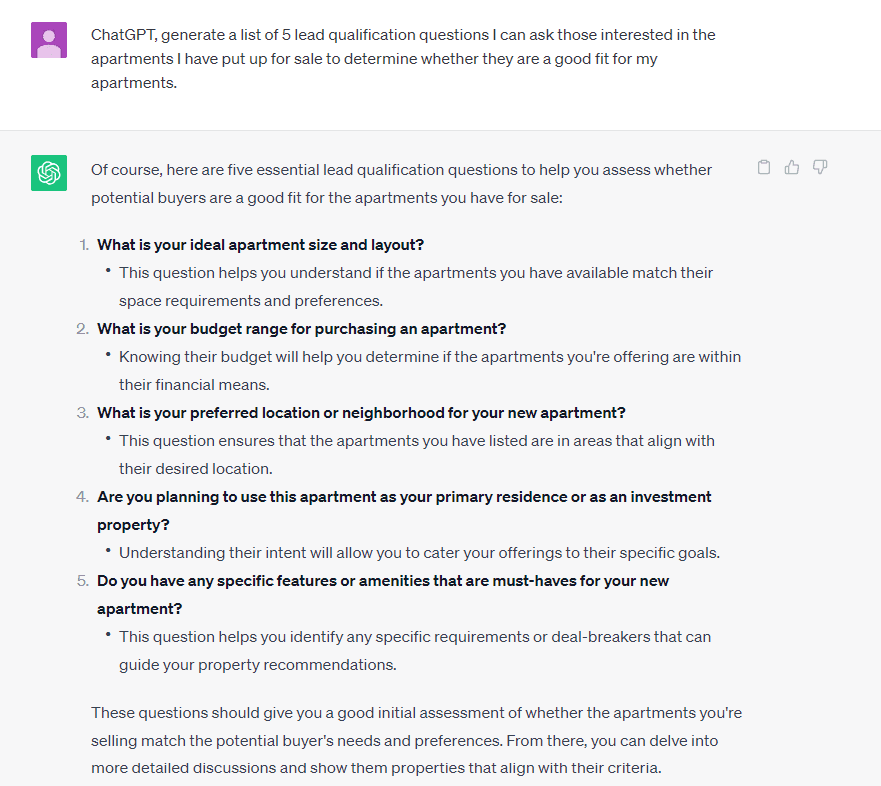Copy the lead qualification questions response

[x=763, y=167]
